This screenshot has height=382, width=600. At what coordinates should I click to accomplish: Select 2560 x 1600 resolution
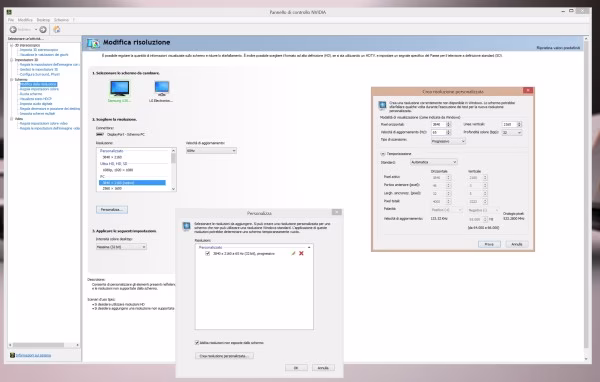click(x=112, y=188)
